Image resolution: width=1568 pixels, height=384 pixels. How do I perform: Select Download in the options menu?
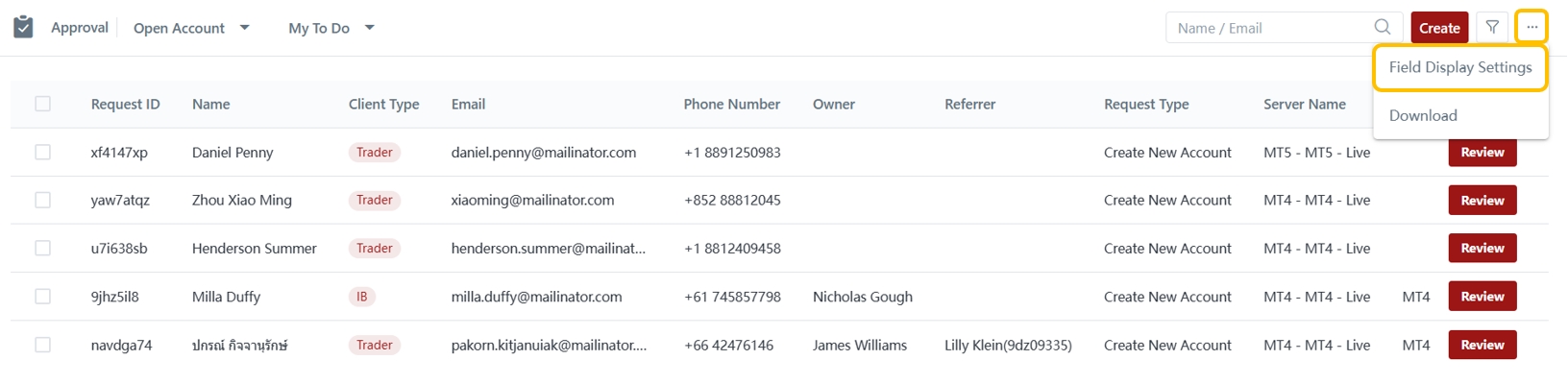pyautogui.click(x=1423, y=115)
